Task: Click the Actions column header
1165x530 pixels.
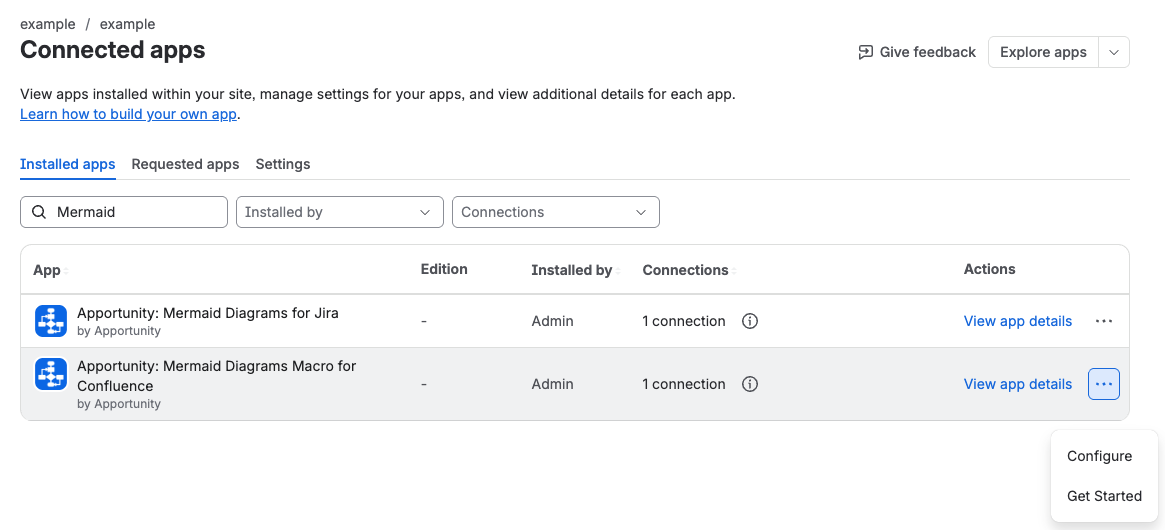Action: click(x=989, y=269)
